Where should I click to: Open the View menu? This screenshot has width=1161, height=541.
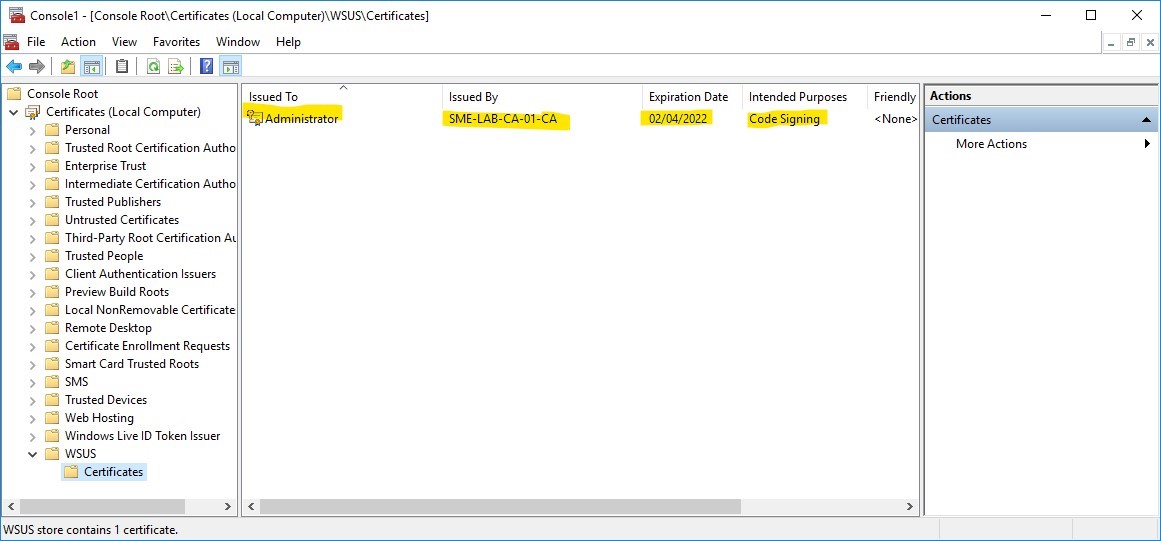[x=124, y=41]
